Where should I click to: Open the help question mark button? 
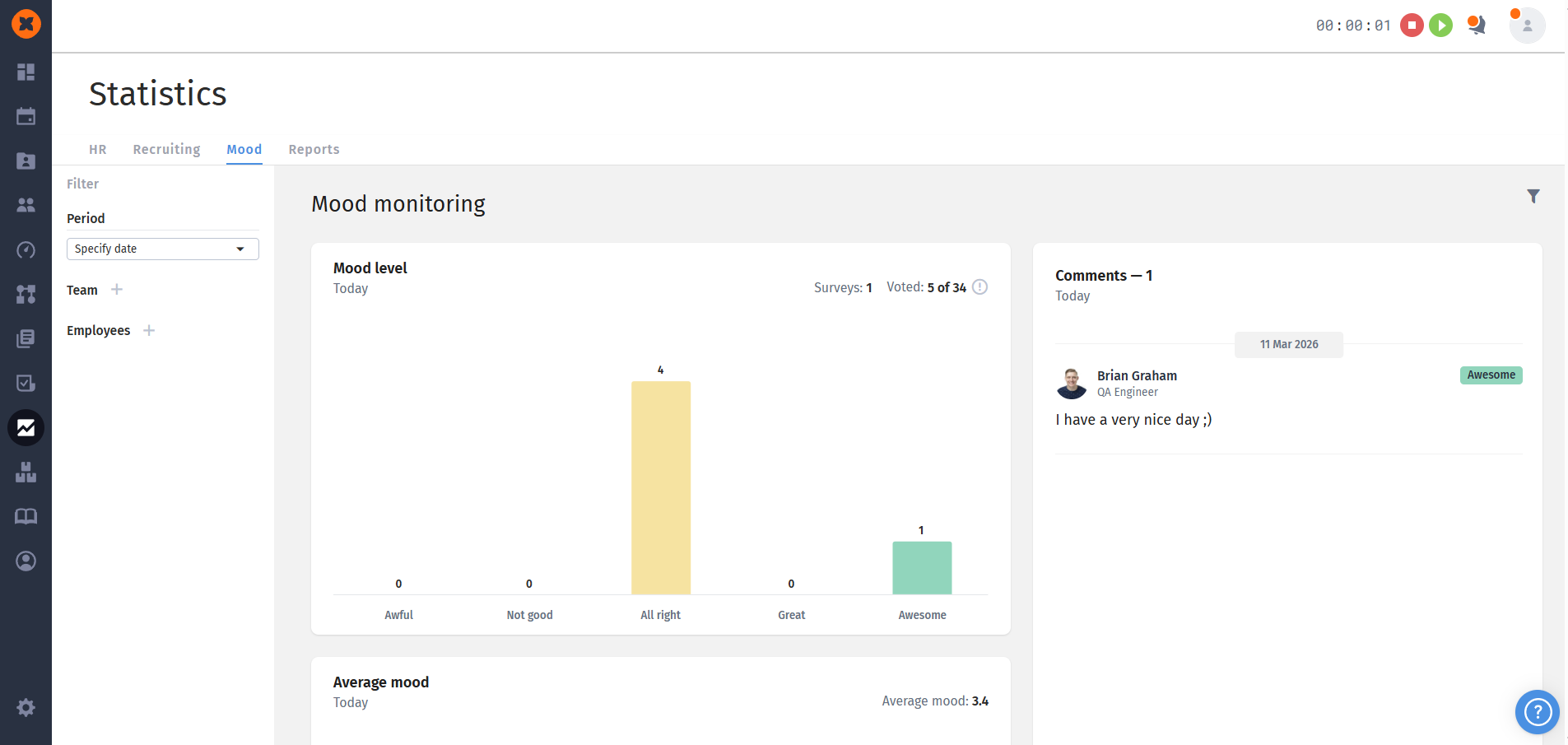point(1537,711)
